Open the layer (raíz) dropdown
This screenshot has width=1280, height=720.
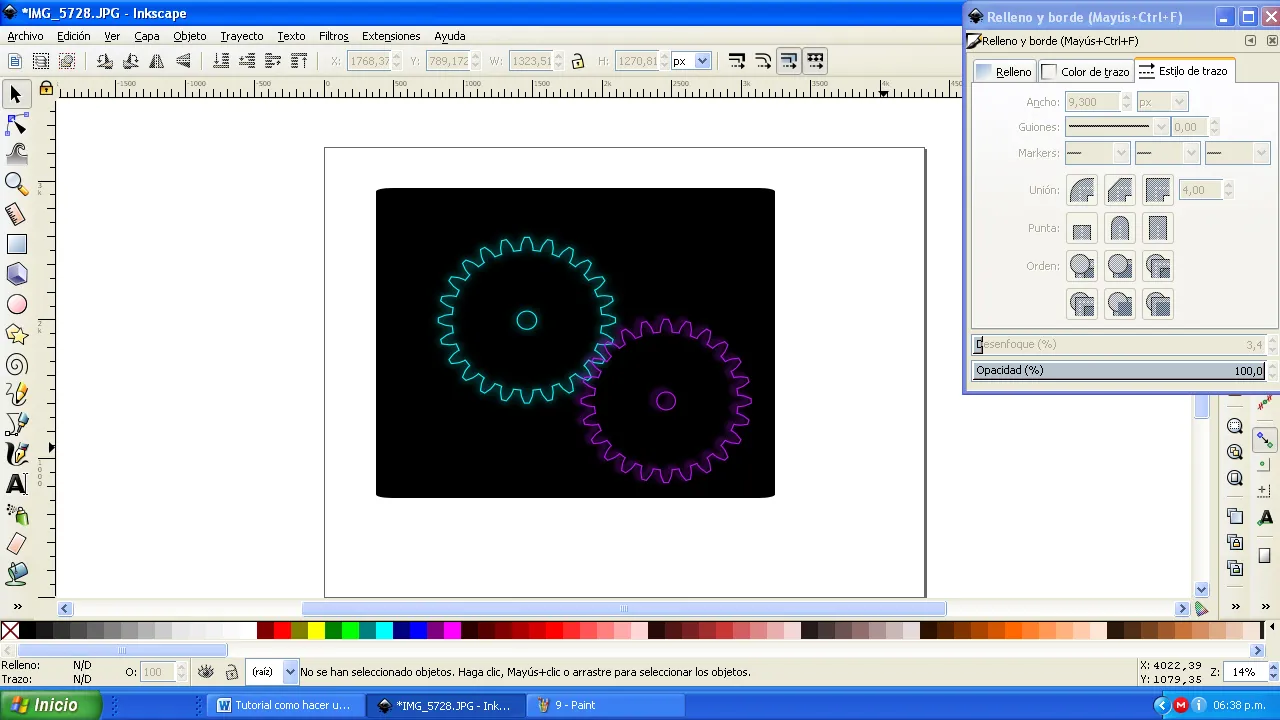point(273,672)
